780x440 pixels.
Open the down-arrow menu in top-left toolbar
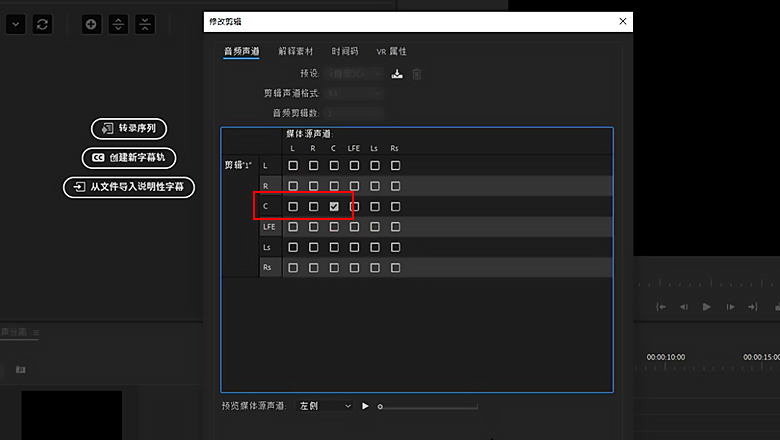point(15,24)
